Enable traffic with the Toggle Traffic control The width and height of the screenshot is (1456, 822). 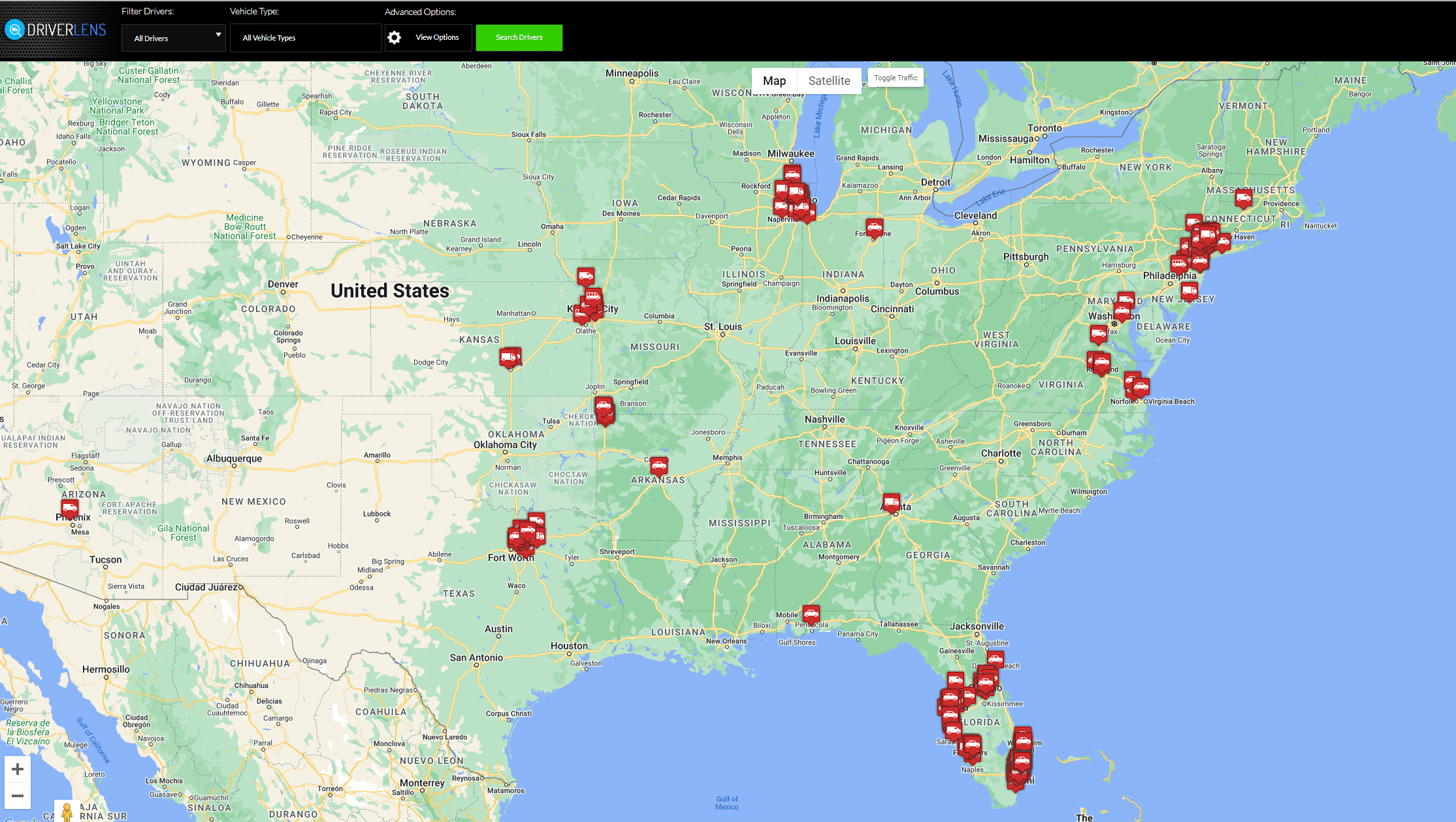(x=895, y=77)
